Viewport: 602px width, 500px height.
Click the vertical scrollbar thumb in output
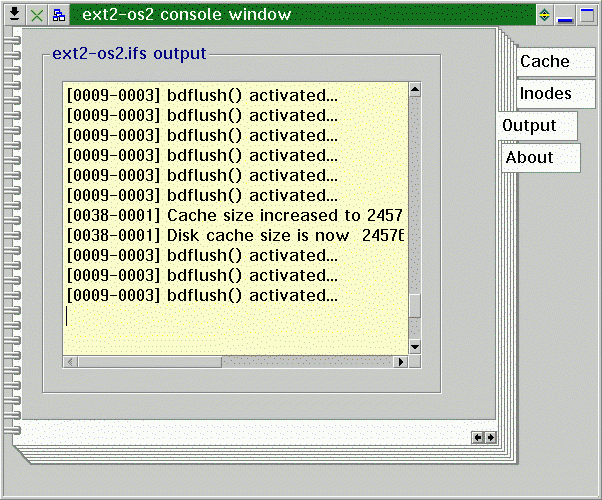click(x=415, y=305)
